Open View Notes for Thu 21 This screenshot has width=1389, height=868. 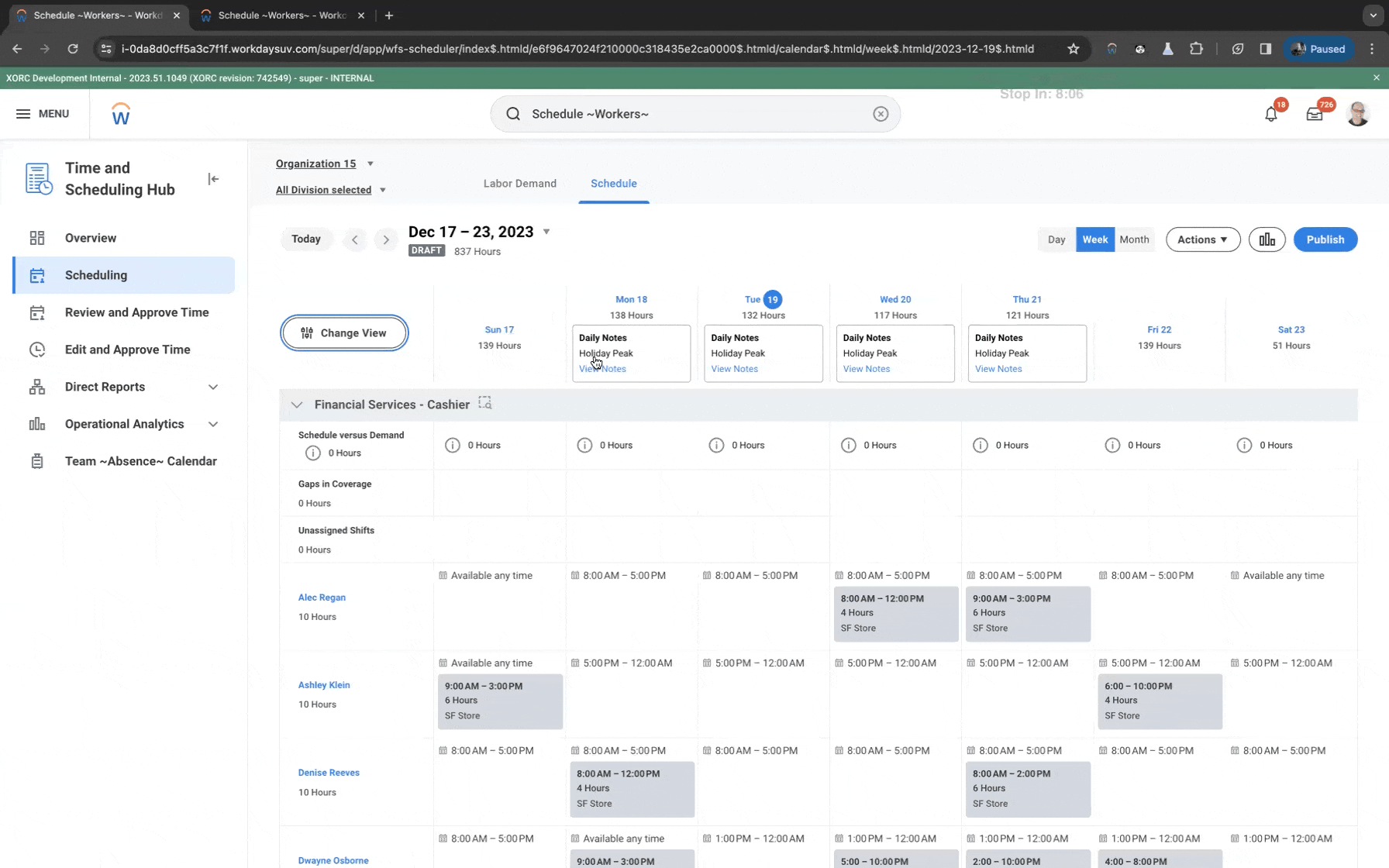point(998,369)
